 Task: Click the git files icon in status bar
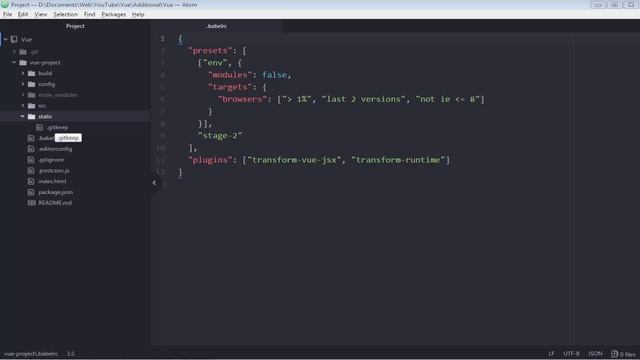(614, 354)
